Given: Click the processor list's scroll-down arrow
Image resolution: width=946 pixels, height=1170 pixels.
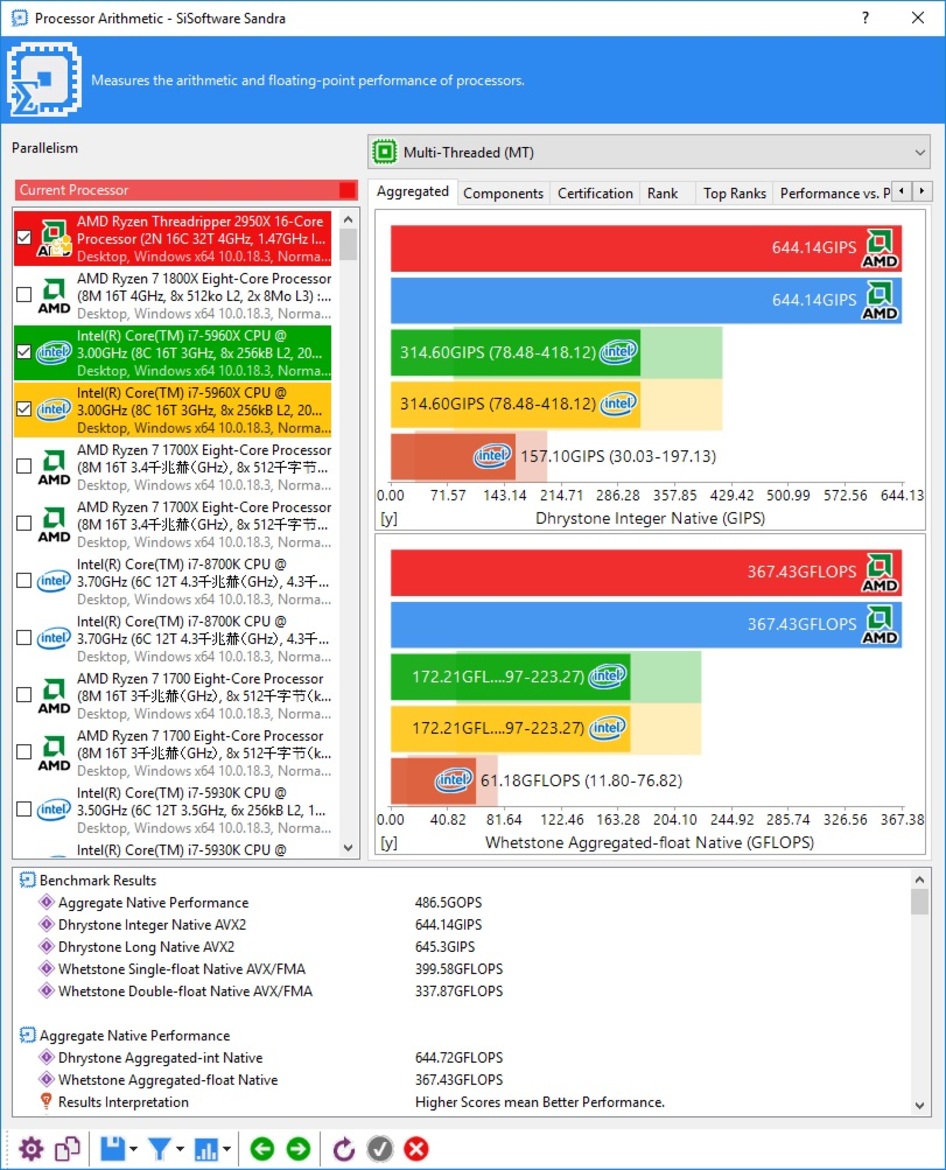Looking at the screenshot, I should (348, 848).
